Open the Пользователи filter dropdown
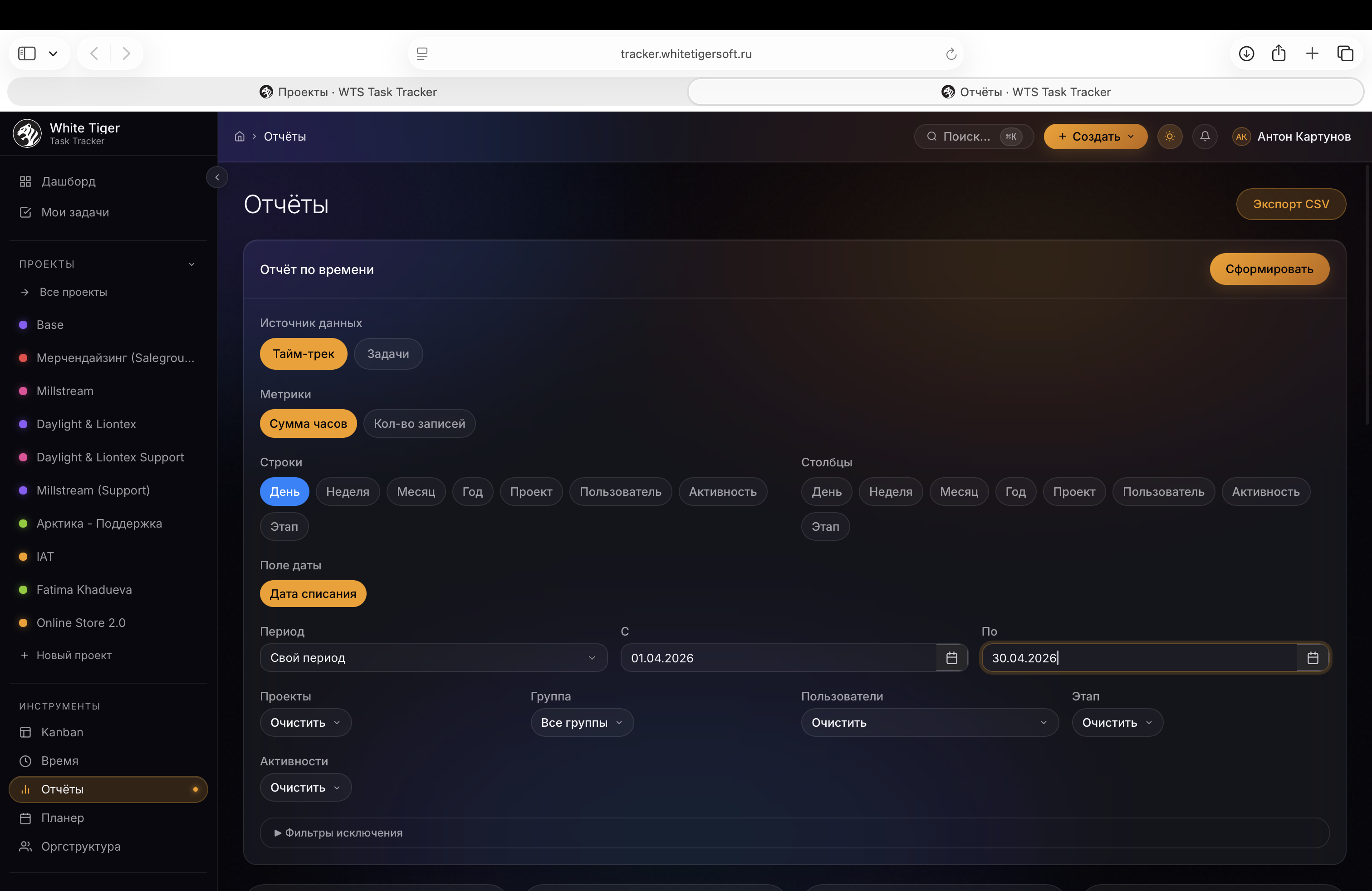1372x891 pixels. click(x=929, y=723)
